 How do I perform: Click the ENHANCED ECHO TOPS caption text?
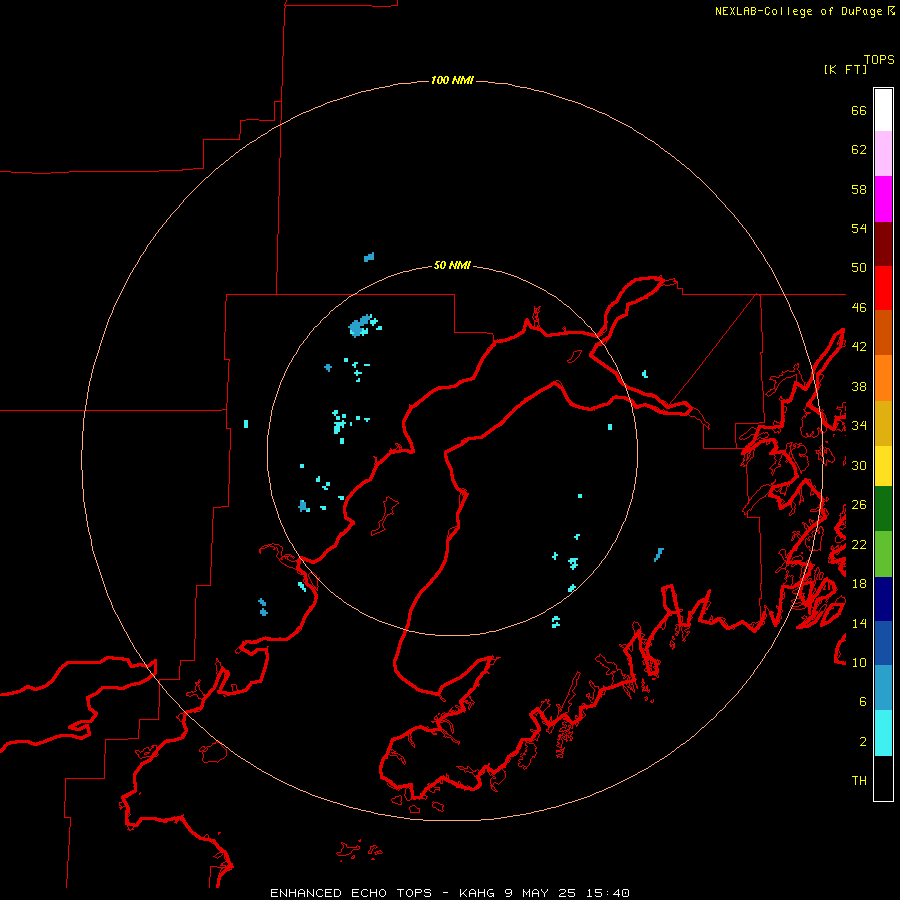(x=351, y=893)
